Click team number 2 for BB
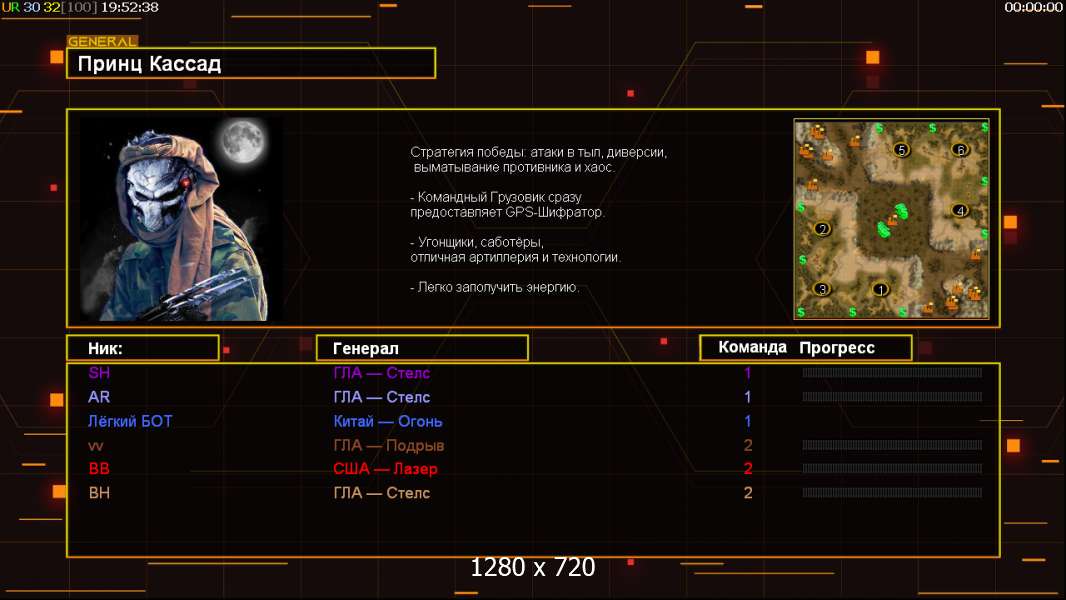 (x=748, y=469)
